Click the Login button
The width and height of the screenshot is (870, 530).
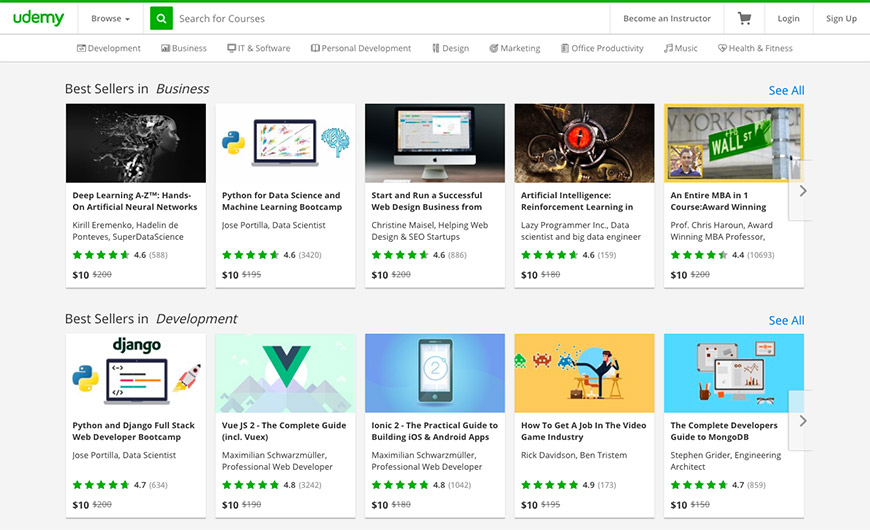788,18
